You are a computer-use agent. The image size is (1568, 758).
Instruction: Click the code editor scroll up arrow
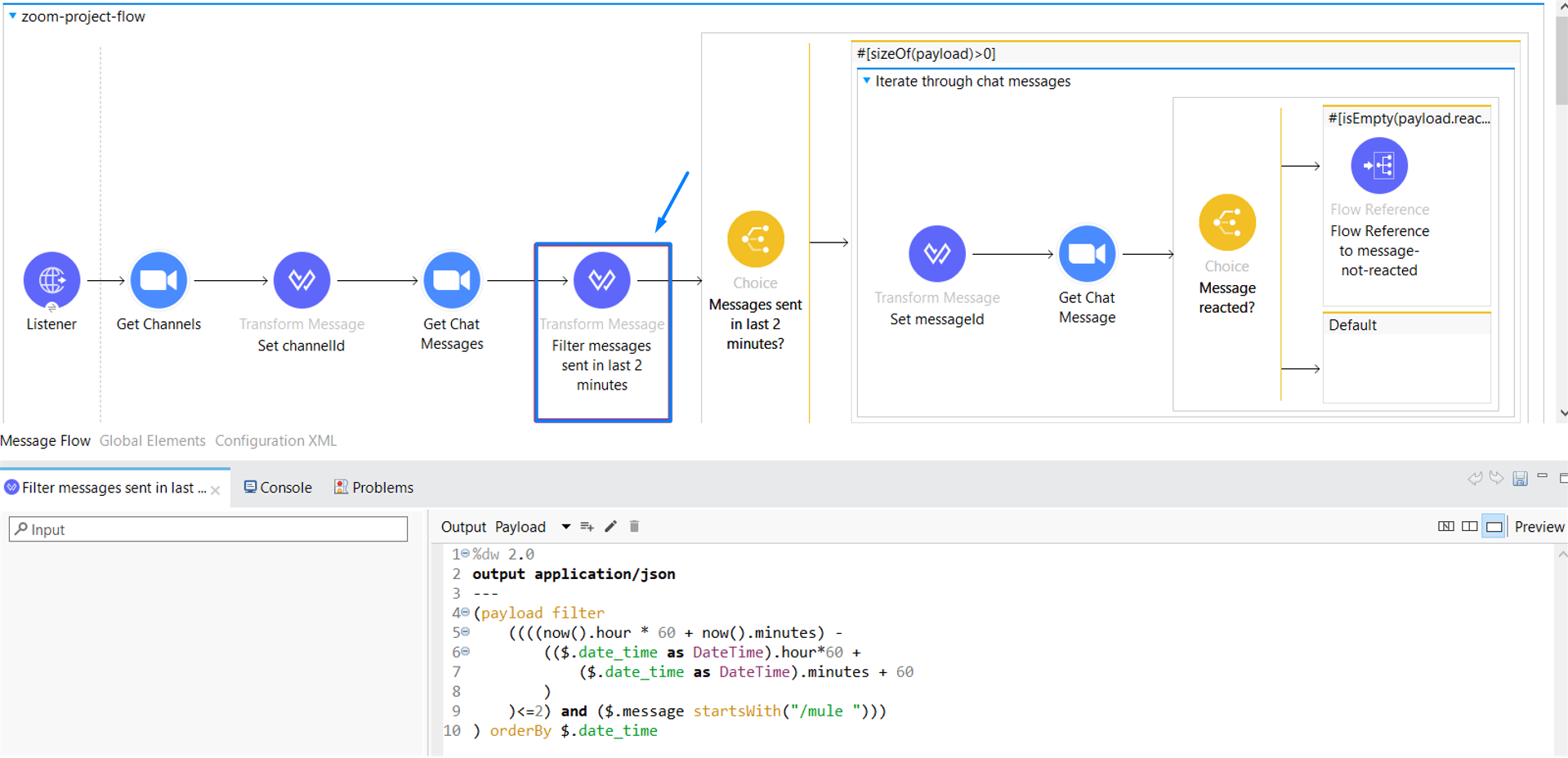coord(1561,554)
